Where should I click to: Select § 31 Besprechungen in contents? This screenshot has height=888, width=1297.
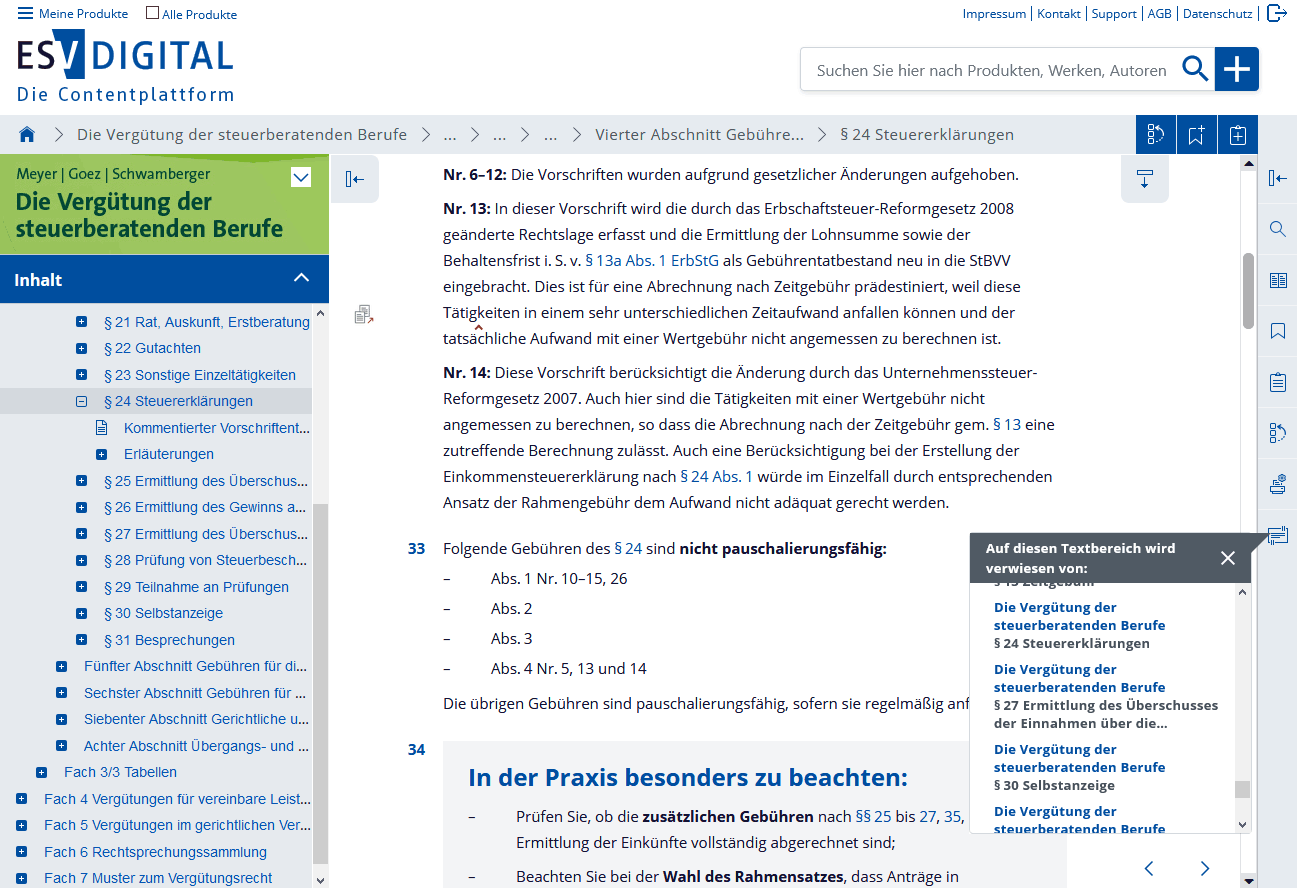coord(169,640)
